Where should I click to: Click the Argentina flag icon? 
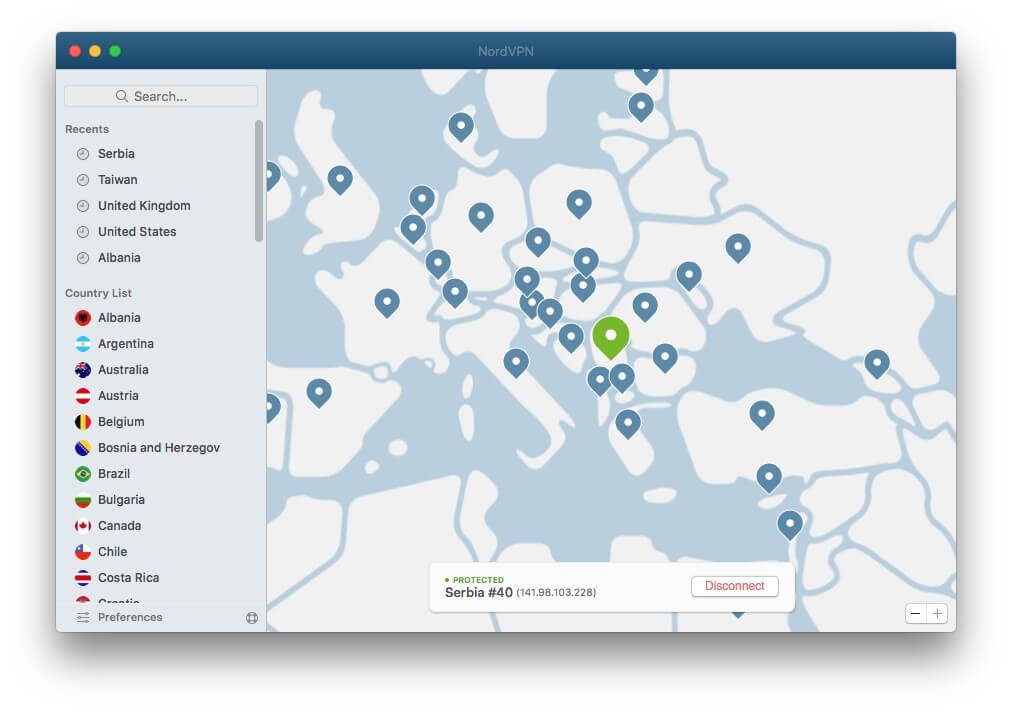(83, 343)
